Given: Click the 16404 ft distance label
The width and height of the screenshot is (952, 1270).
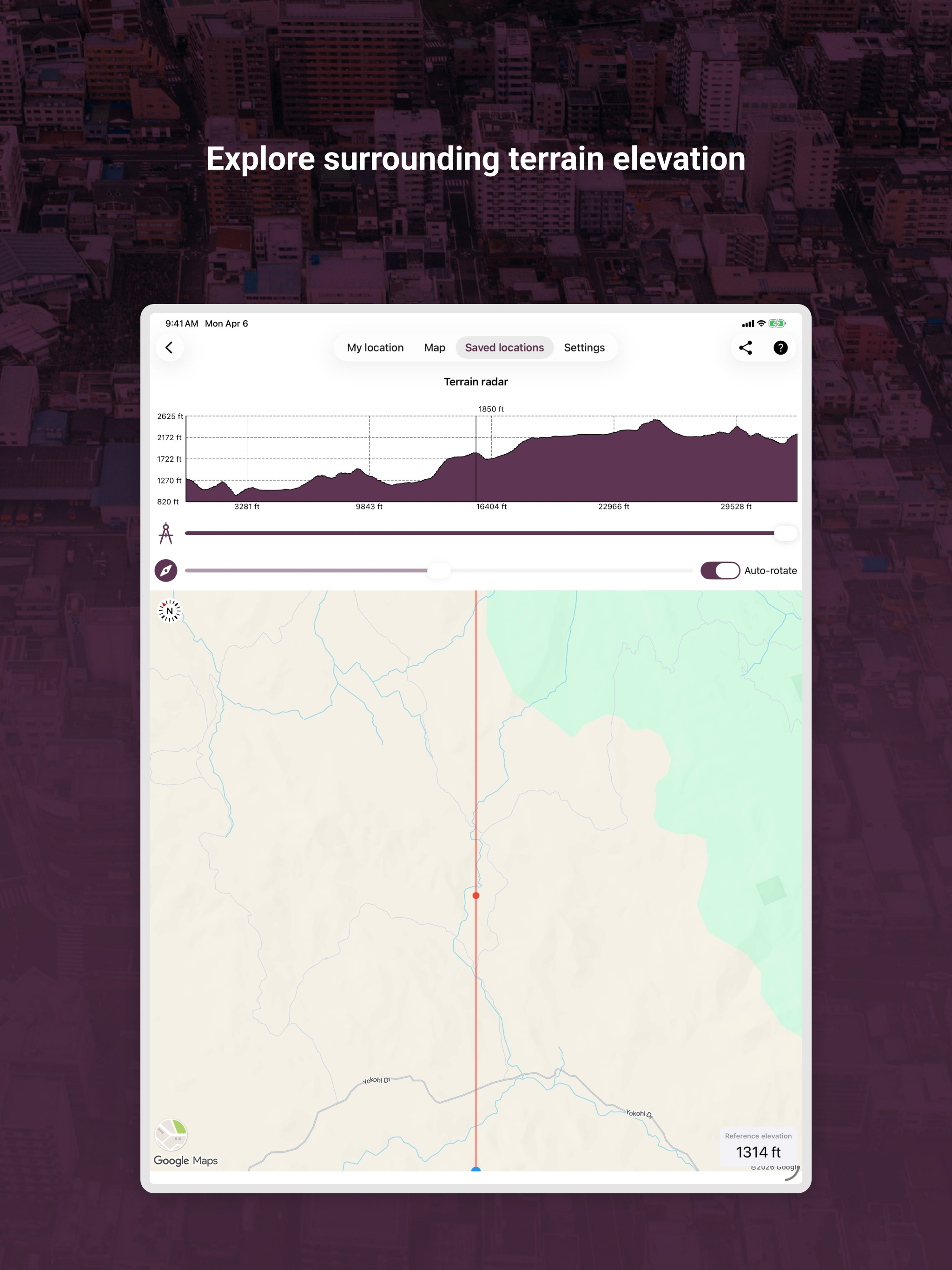Looking at the screenshot, I should pos(491,506).
